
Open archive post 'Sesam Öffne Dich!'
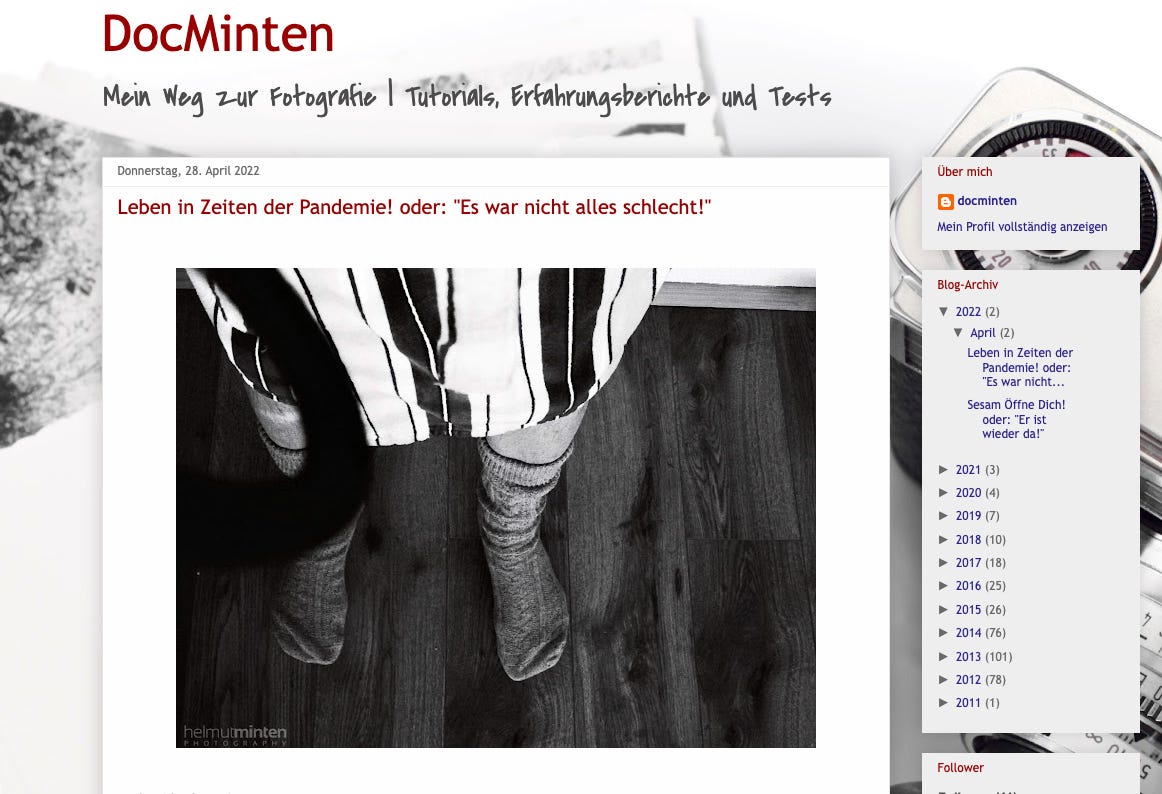coord(1016,420)
